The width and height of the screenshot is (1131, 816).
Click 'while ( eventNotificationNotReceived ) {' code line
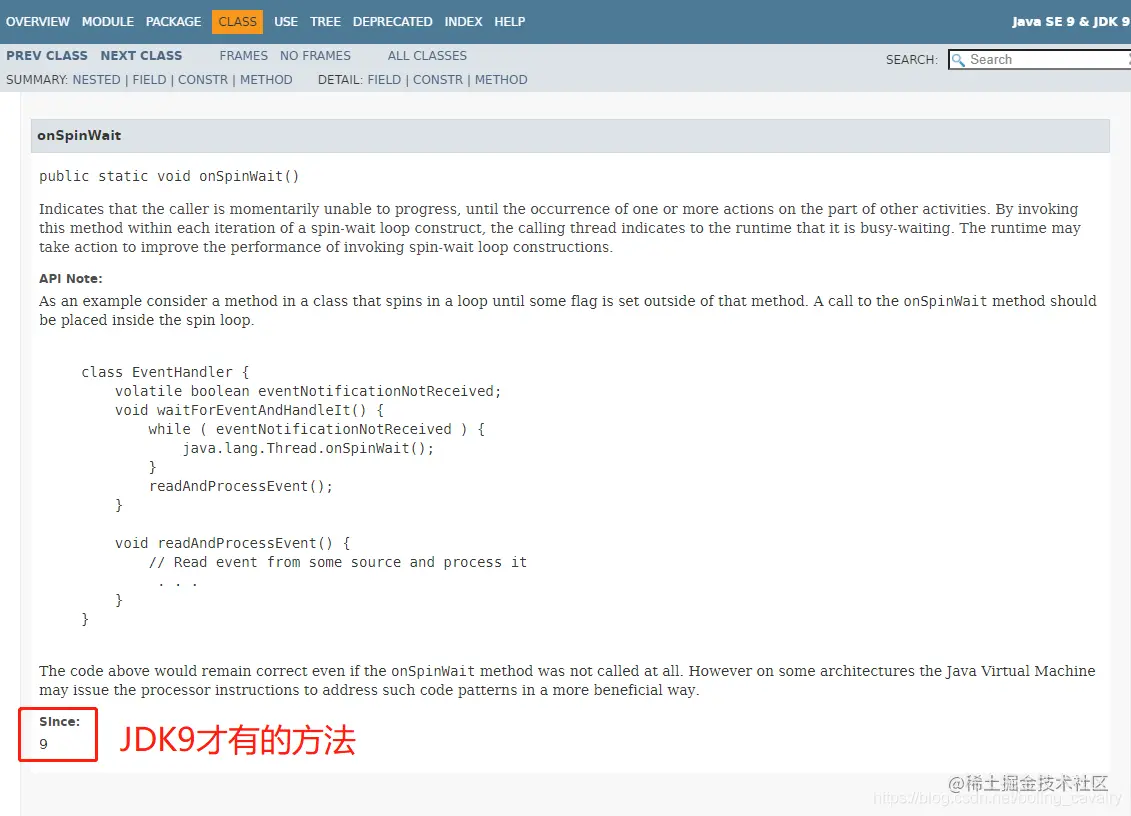[317, 429]
